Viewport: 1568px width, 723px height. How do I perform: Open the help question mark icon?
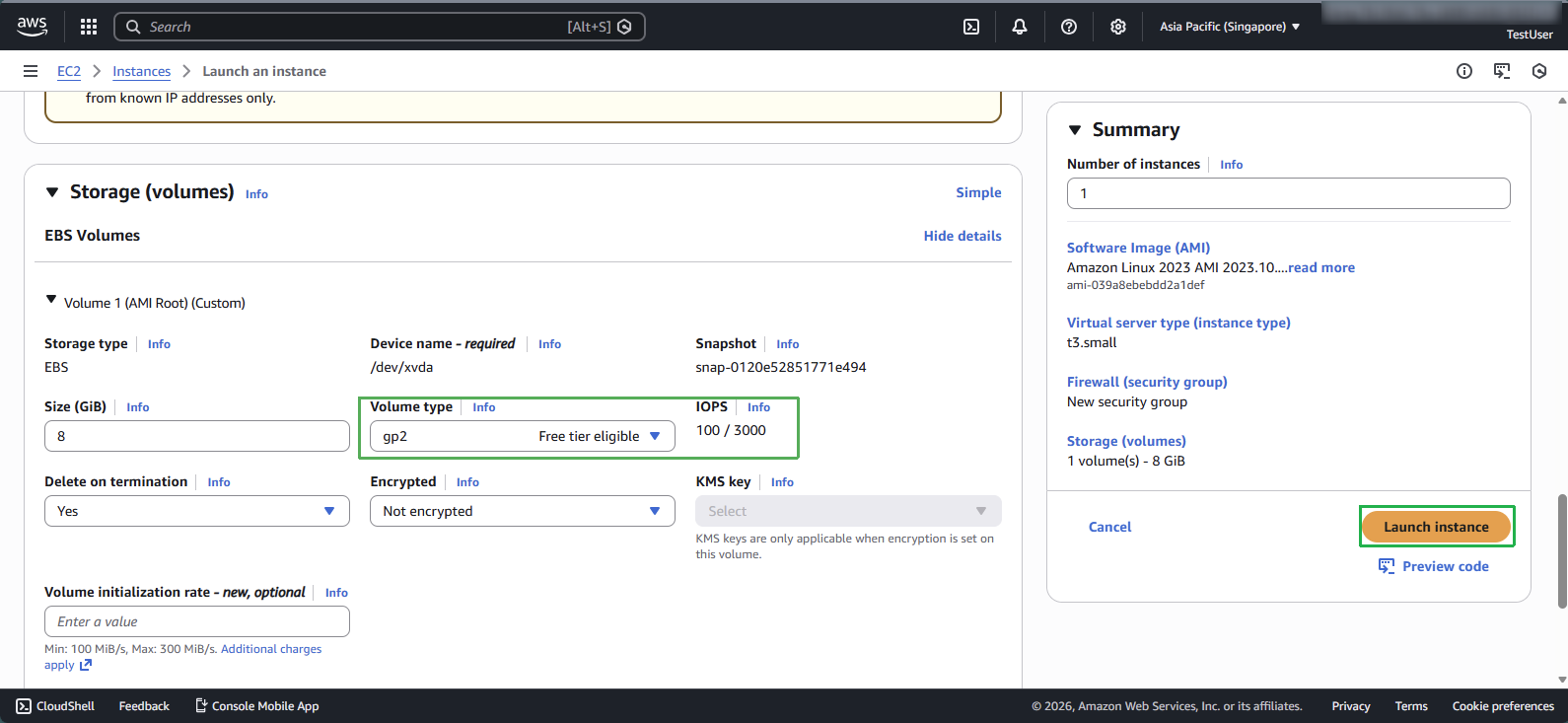click(1069, 27)
